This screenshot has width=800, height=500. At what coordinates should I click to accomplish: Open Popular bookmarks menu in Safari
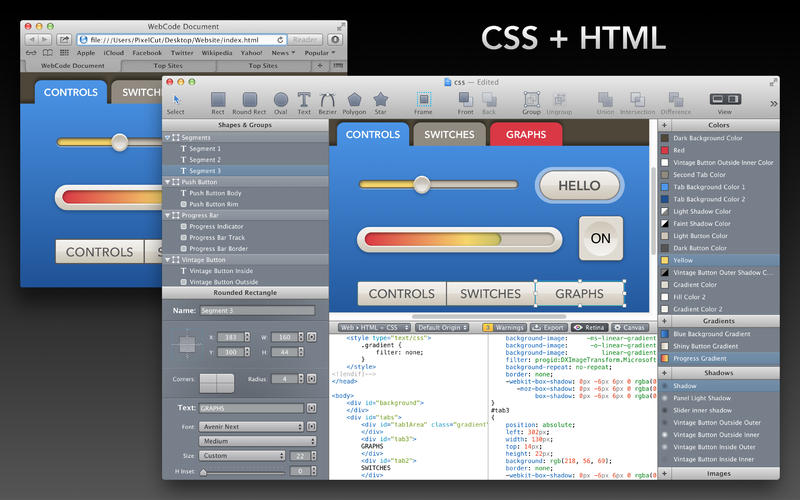click(319, 53)
